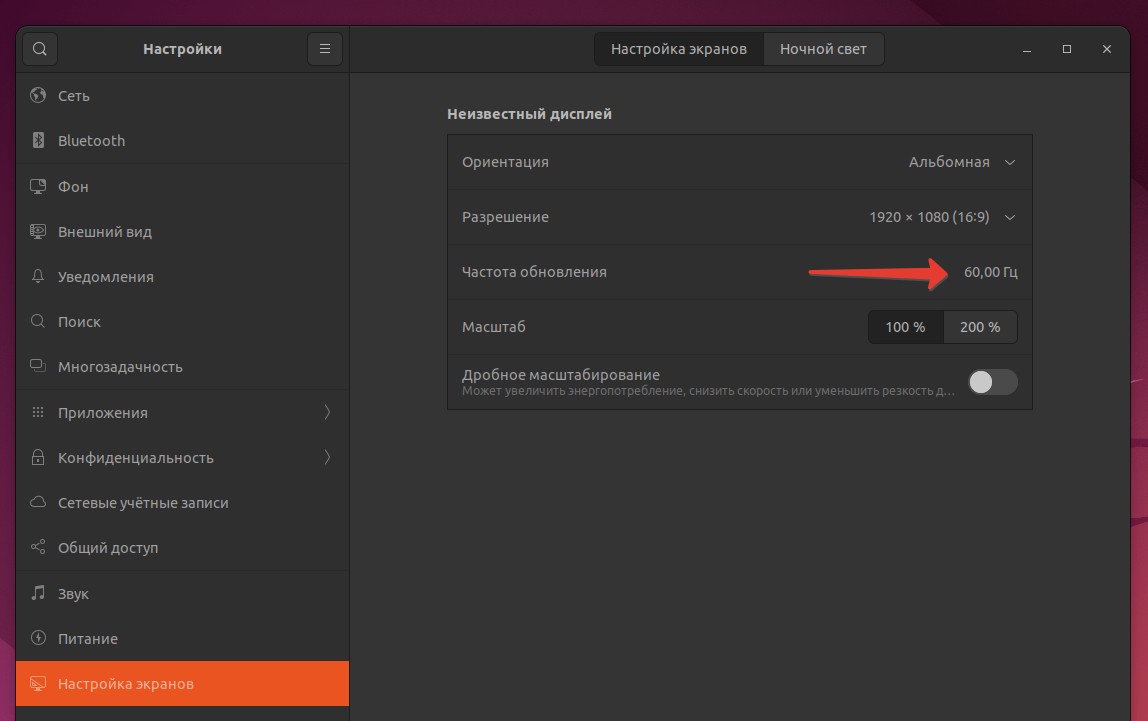Click the music note icon beside Звук

point(38,593)
